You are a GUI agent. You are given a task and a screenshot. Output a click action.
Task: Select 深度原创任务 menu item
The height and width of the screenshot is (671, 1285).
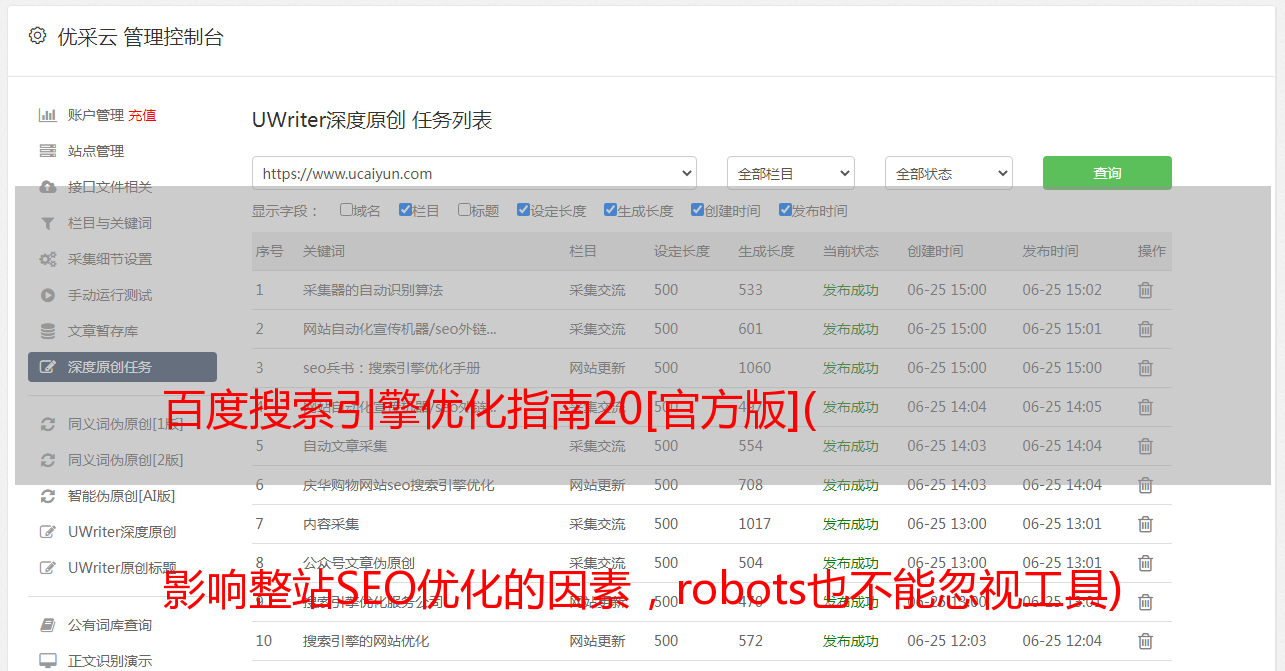tap(122, 367)
